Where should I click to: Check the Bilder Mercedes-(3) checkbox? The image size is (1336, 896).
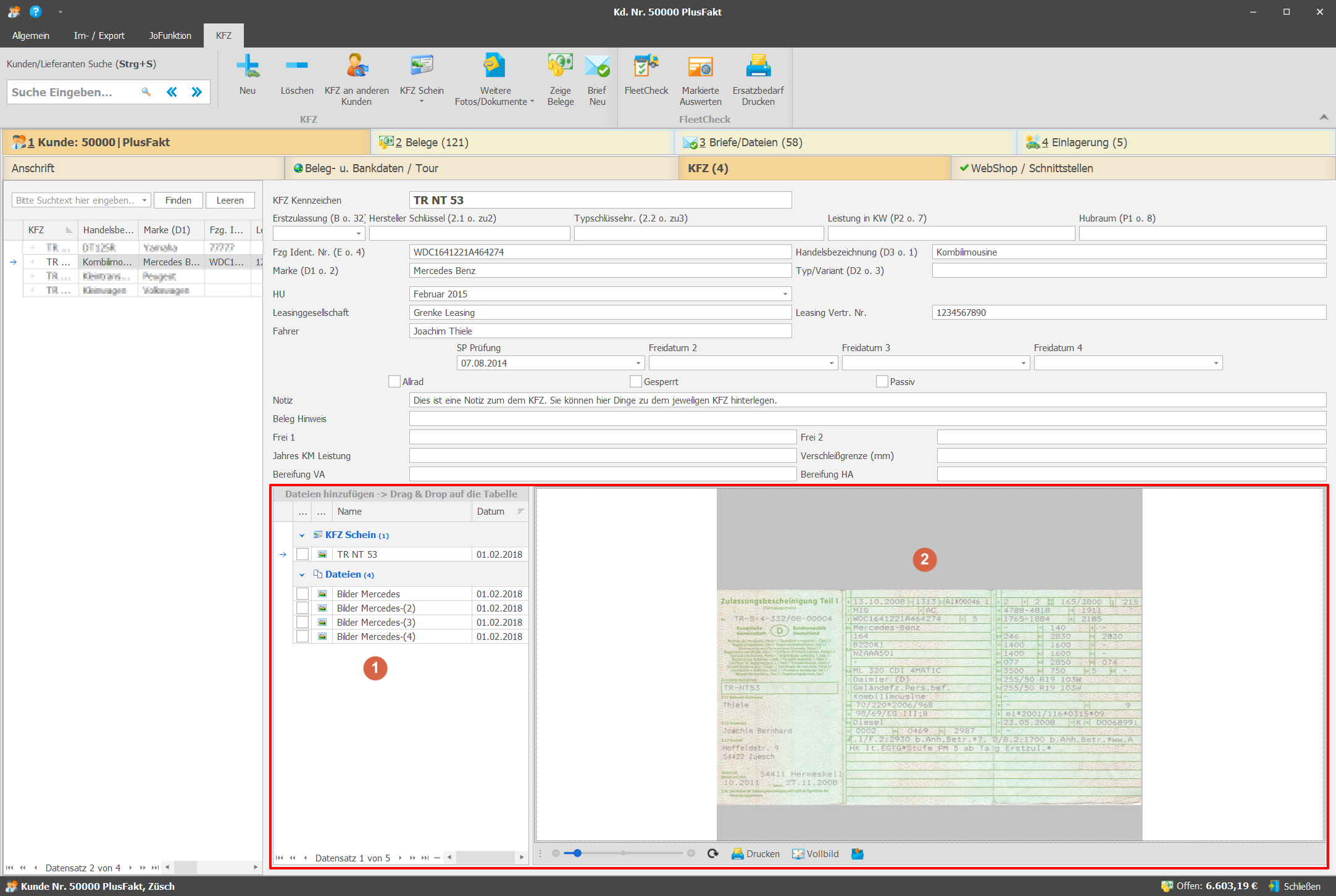coord(303,622)
